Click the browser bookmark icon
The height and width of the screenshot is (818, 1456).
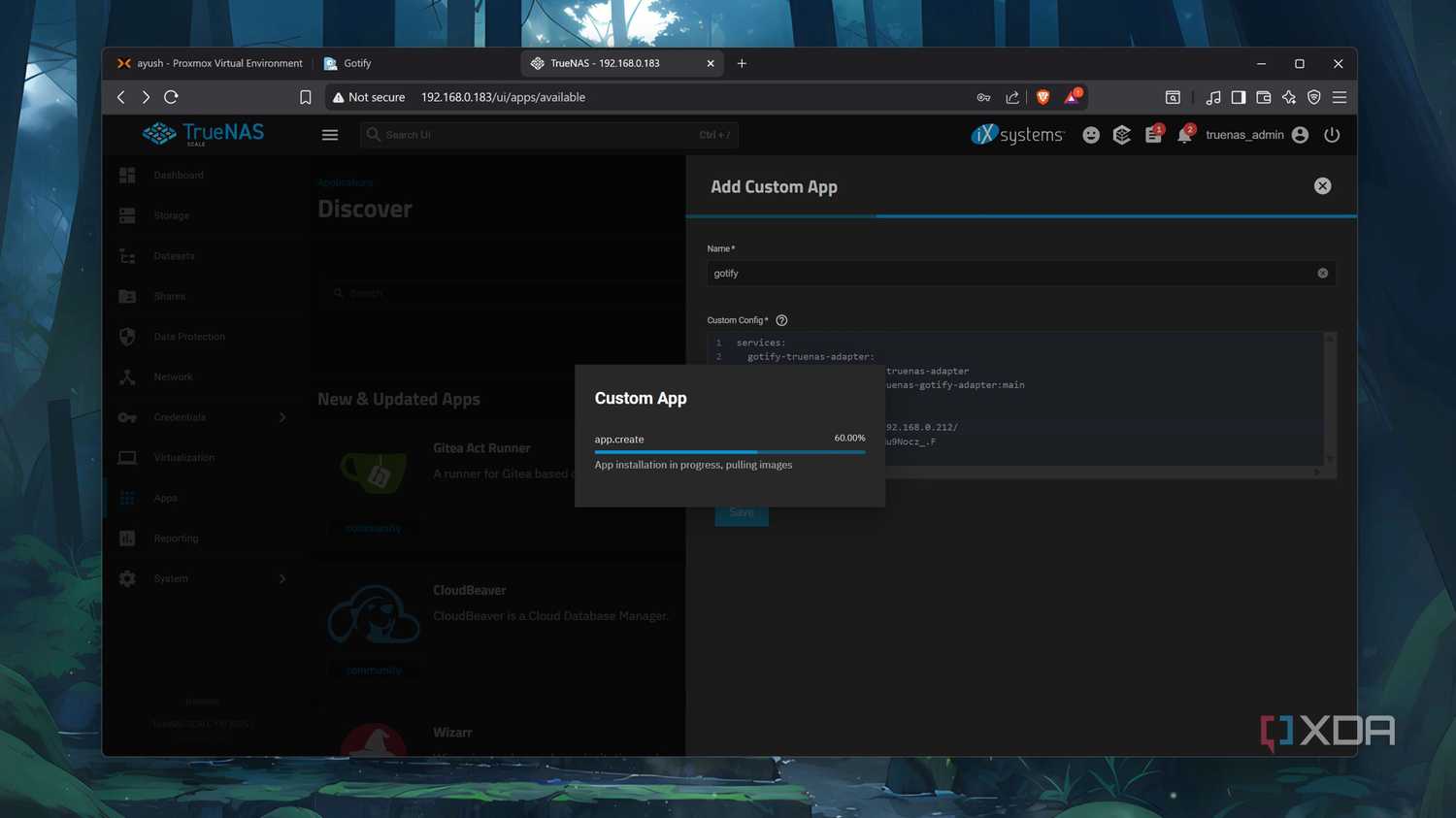(x=305, y=97)
